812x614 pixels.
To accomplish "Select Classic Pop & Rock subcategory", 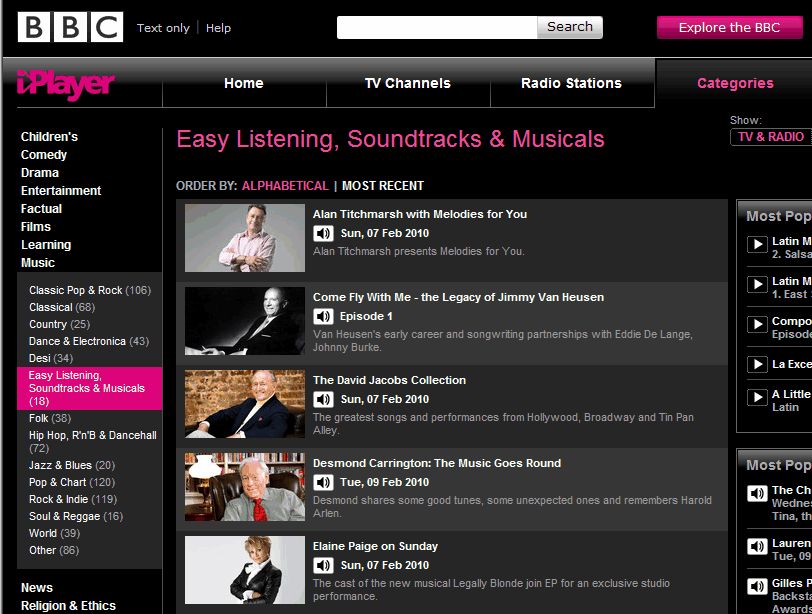I will click(x=90, y=290).
